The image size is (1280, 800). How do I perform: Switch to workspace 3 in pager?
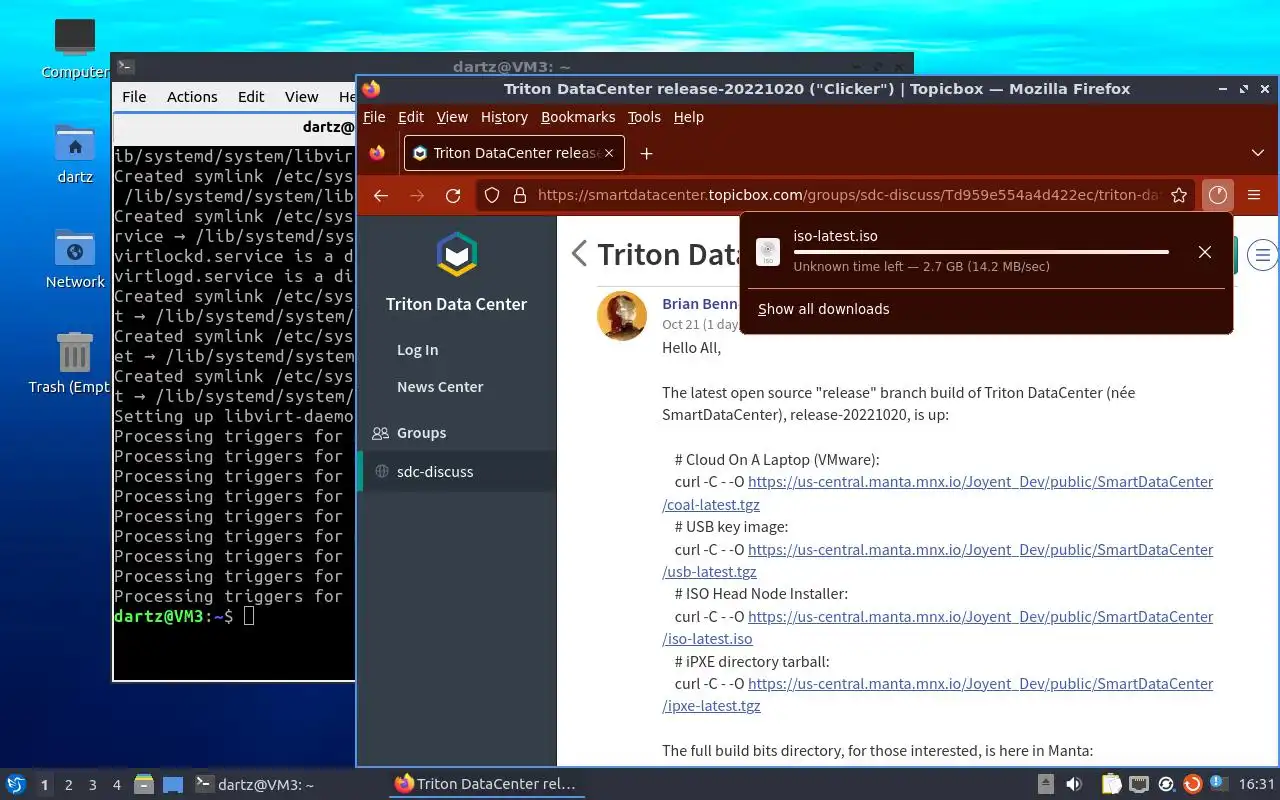93,785
